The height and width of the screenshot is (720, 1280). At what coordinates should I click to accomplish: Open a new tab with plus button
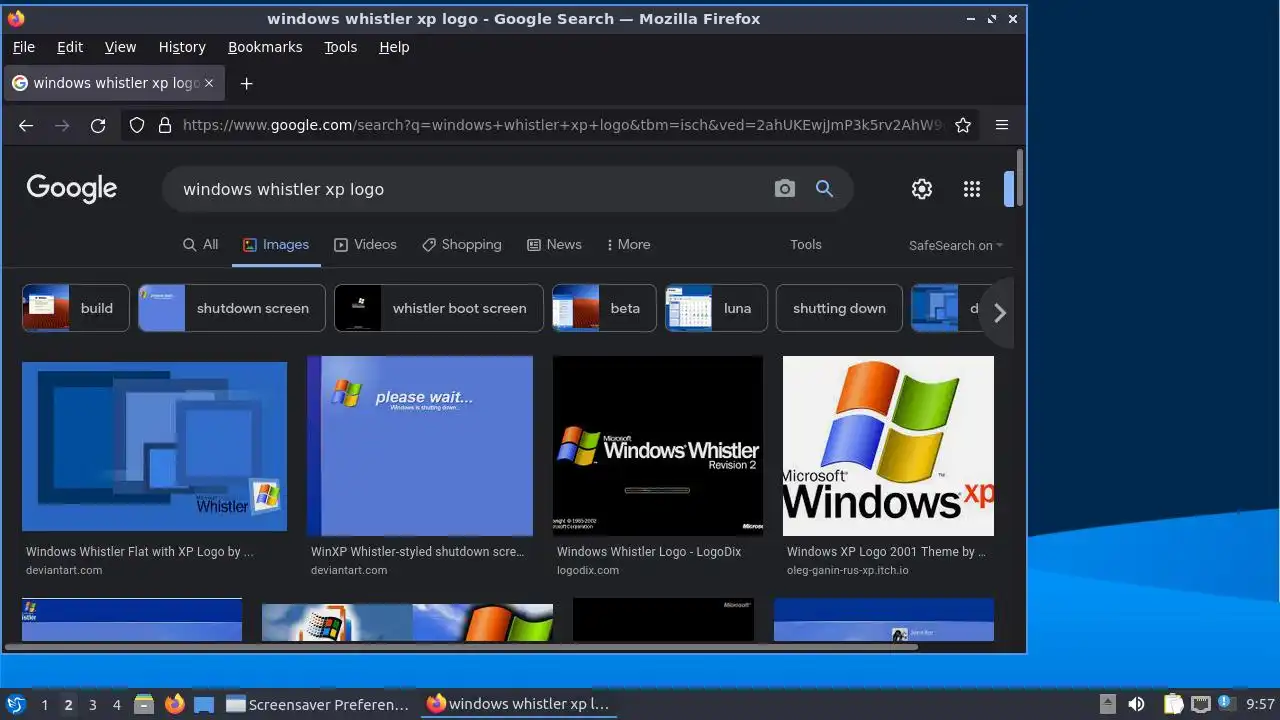click(x=246, y=83)
